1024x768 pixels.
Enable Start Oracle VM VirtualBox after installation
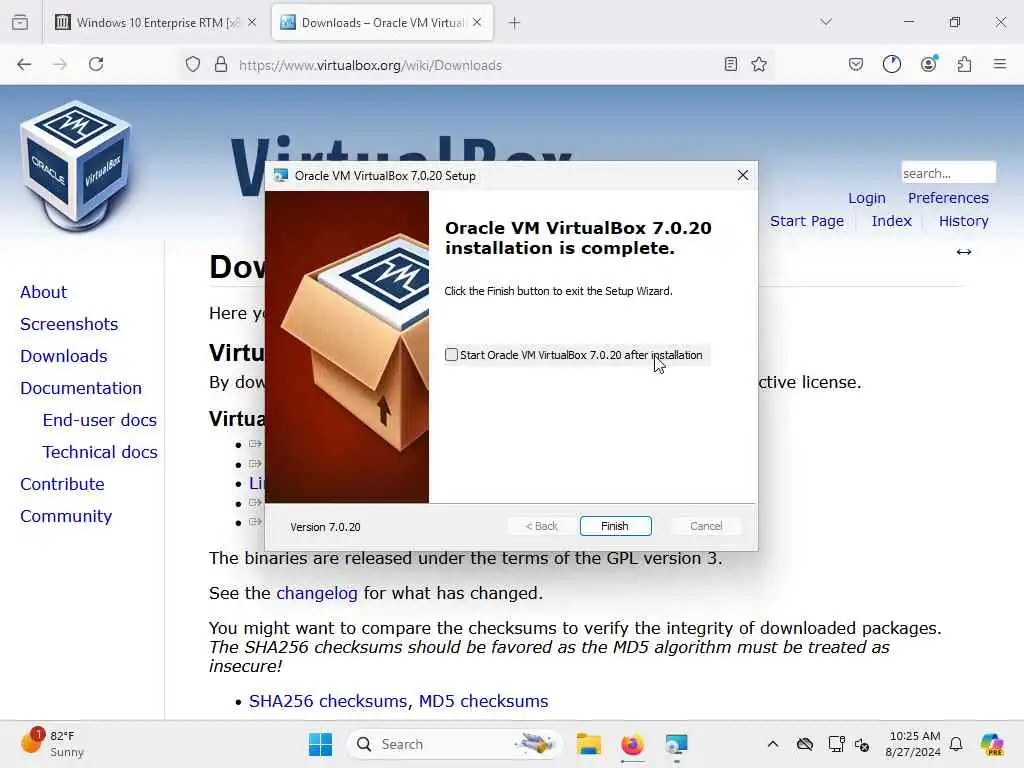451,355
